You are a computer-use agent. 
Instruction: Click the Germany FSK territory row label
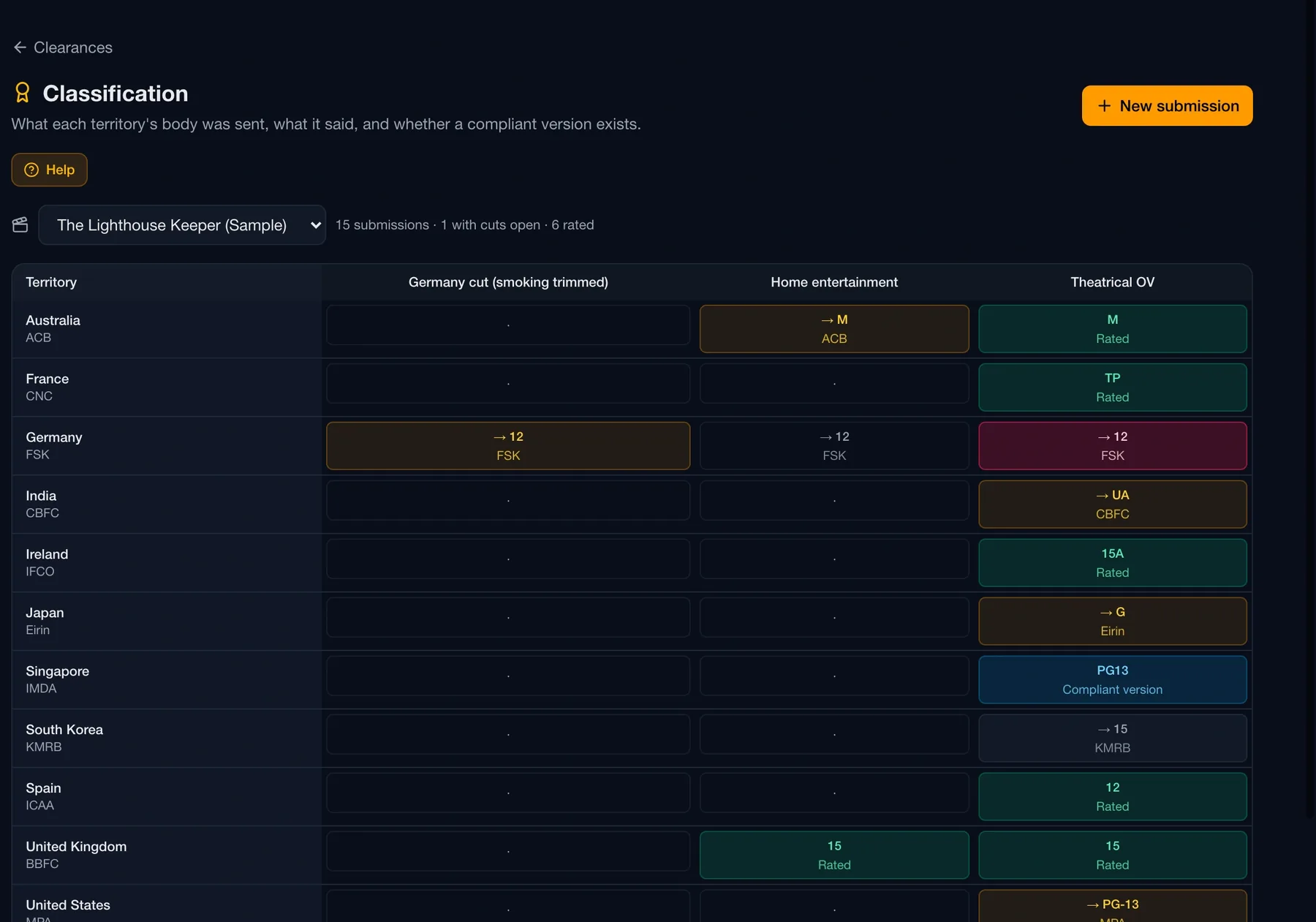pos(167,446)
